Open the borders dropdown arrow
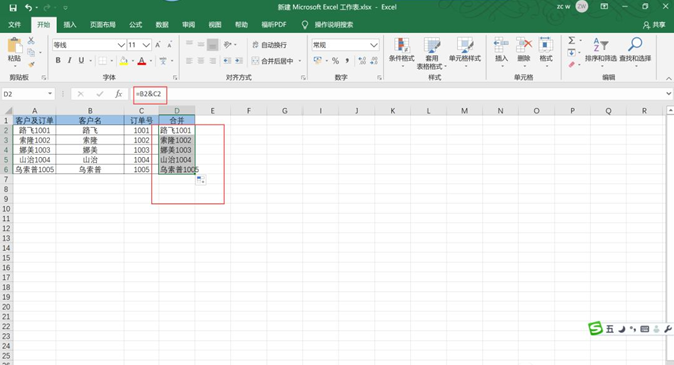The image size is (674, 365). [112, 61]
